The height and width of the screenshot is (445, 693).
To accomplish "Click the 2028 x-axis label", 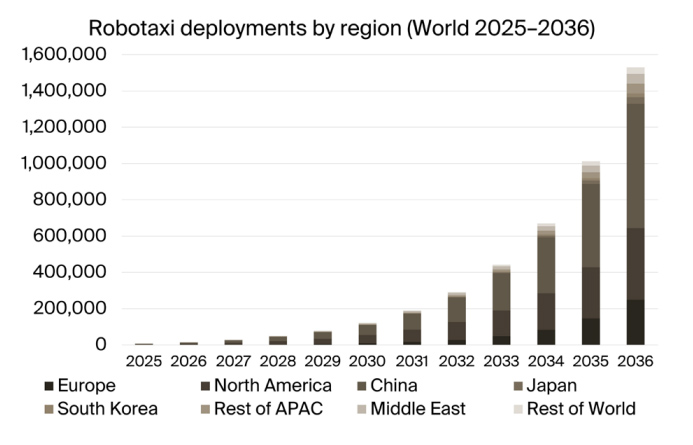I will (x=278, y=361).
